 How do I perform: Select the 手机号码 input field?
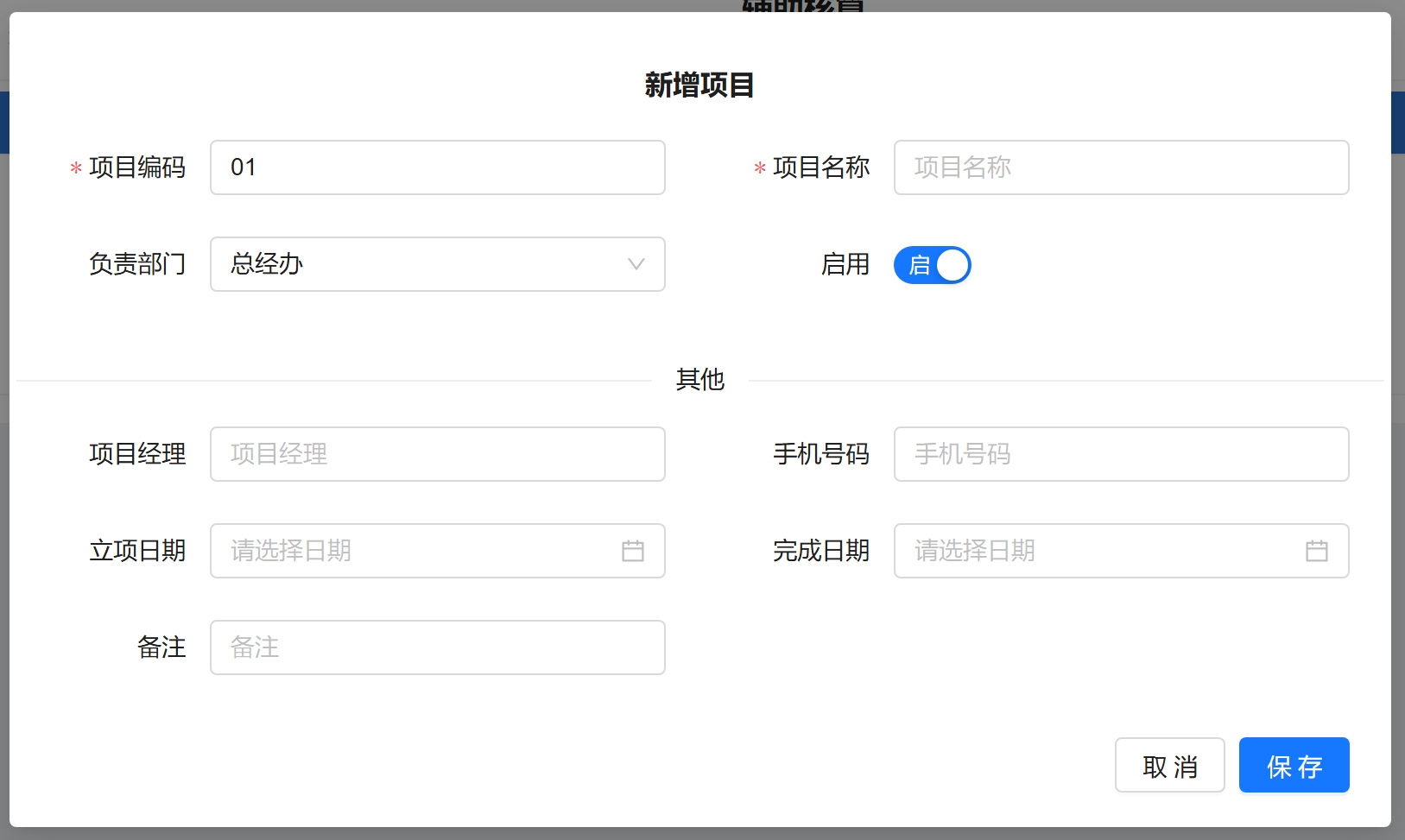[x=1121, y=454]
